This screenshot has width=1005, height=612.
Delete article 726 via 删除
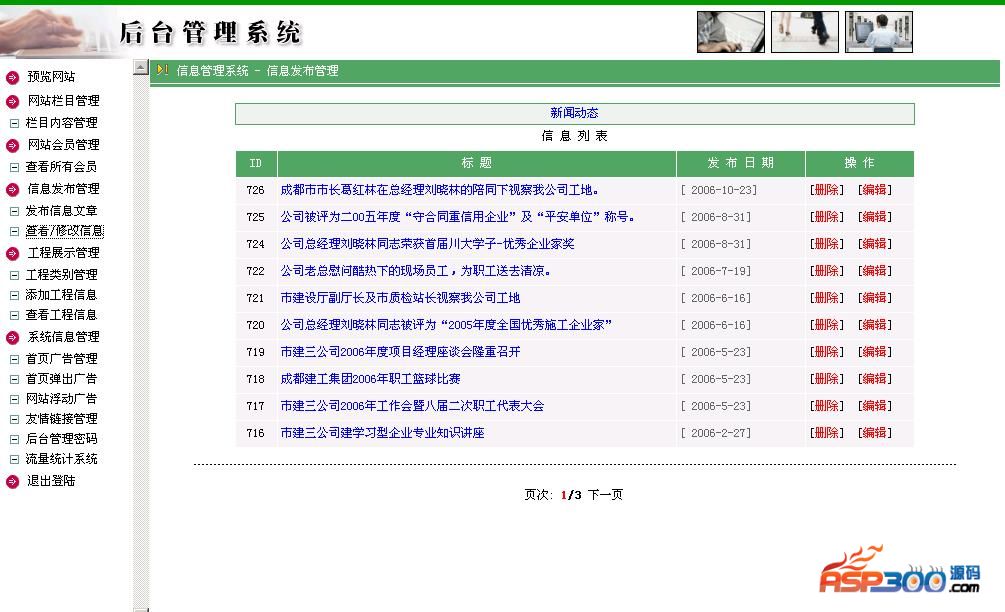coord(827,190)
